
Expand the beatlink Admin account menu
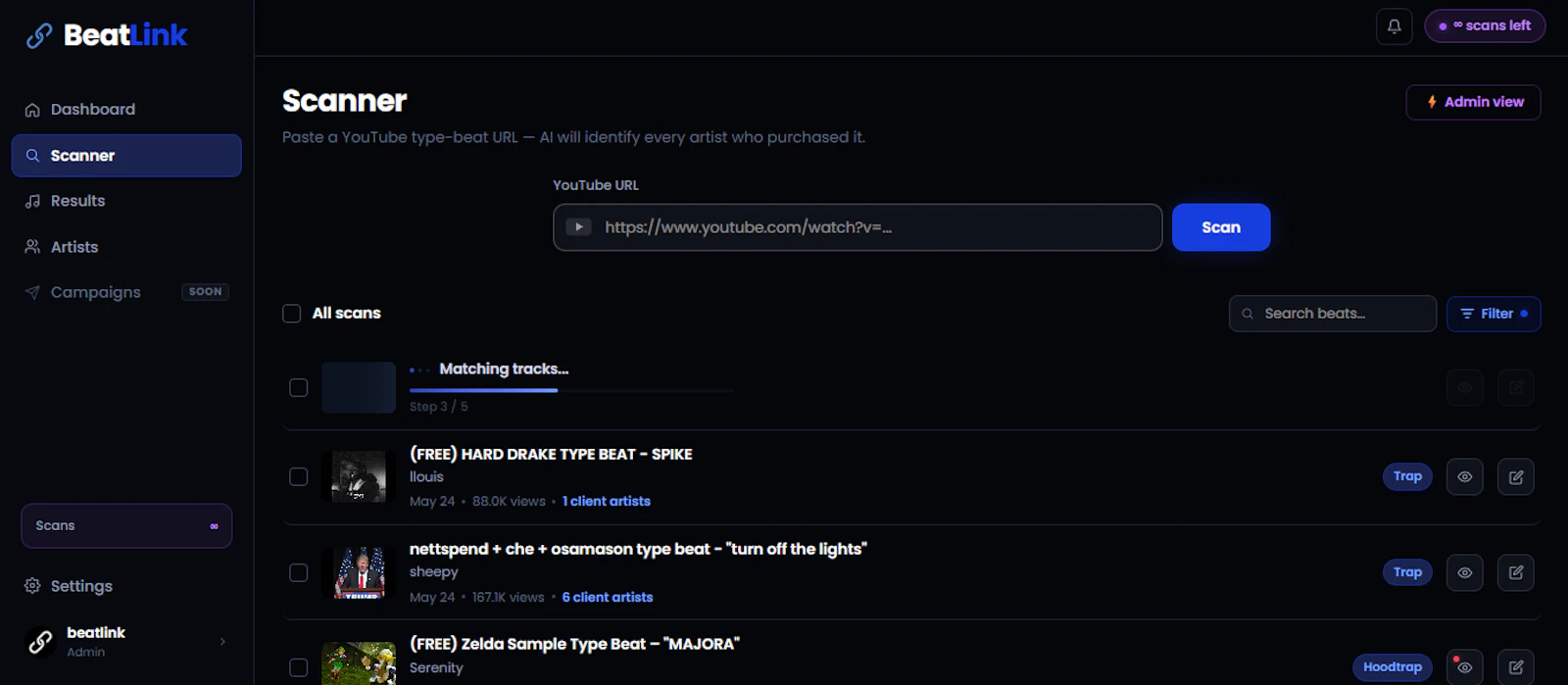[x=126, y=642]
